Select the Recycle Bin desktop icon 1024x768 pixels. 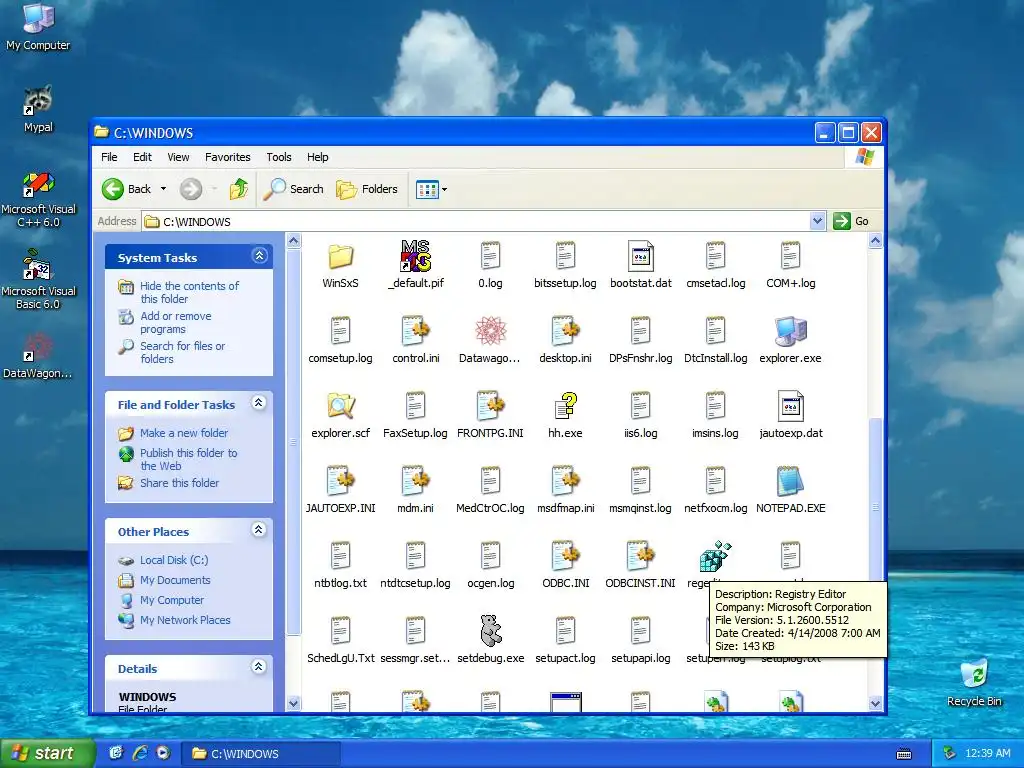(x=974, y=683)
